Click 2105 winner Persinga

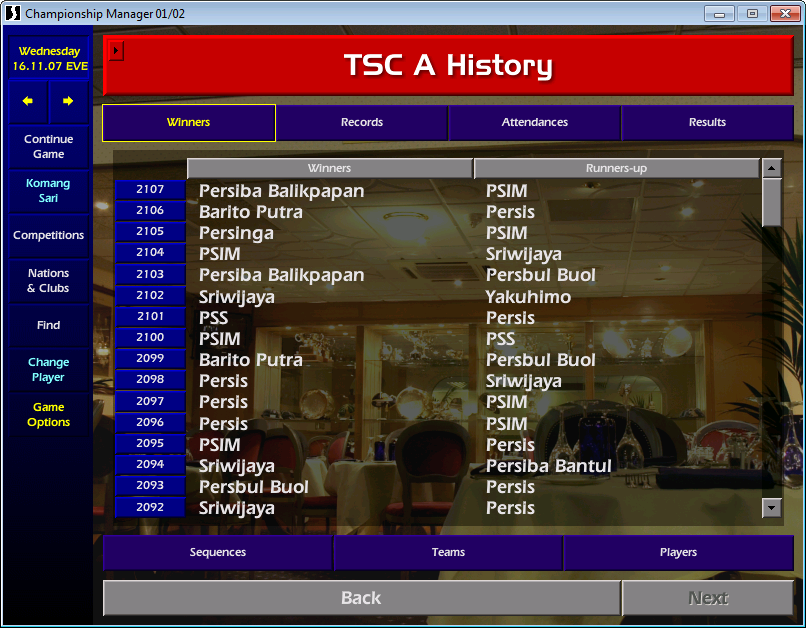[x=236, y=234]
